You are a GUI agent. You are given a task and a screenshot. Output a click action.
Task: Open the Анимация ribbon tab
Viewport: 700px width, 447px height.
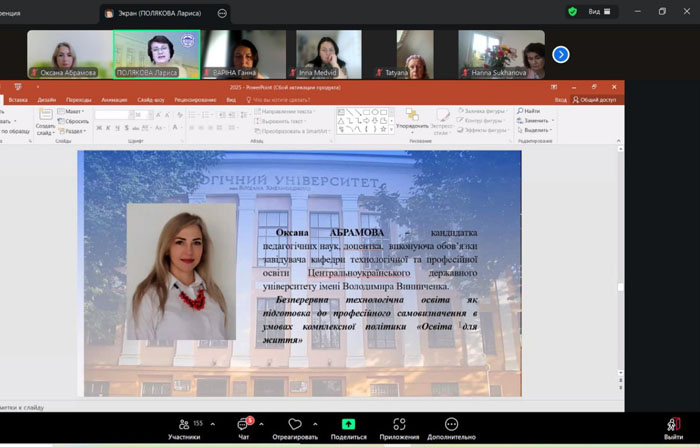tap(114, 100)
